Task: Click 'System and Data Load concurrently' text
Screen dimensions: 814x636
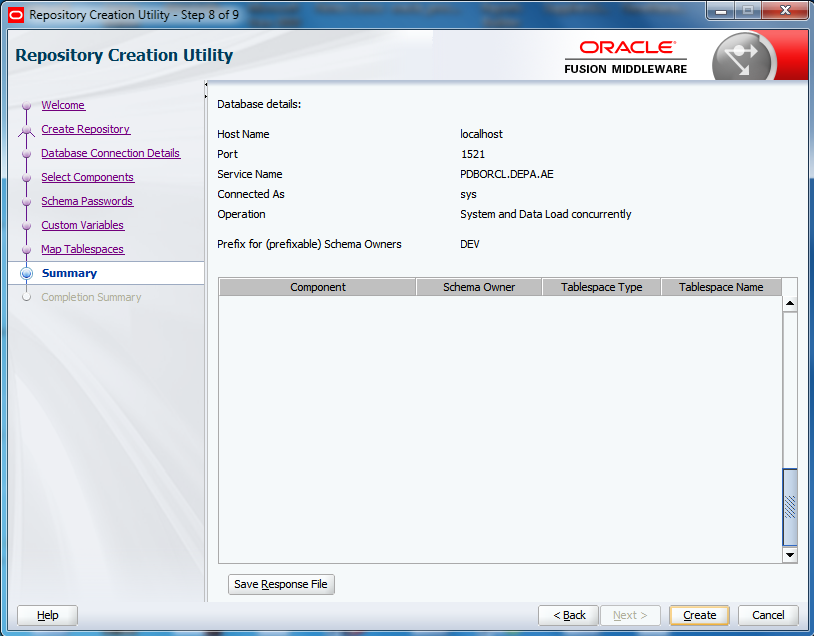Action: pos(546,214)
